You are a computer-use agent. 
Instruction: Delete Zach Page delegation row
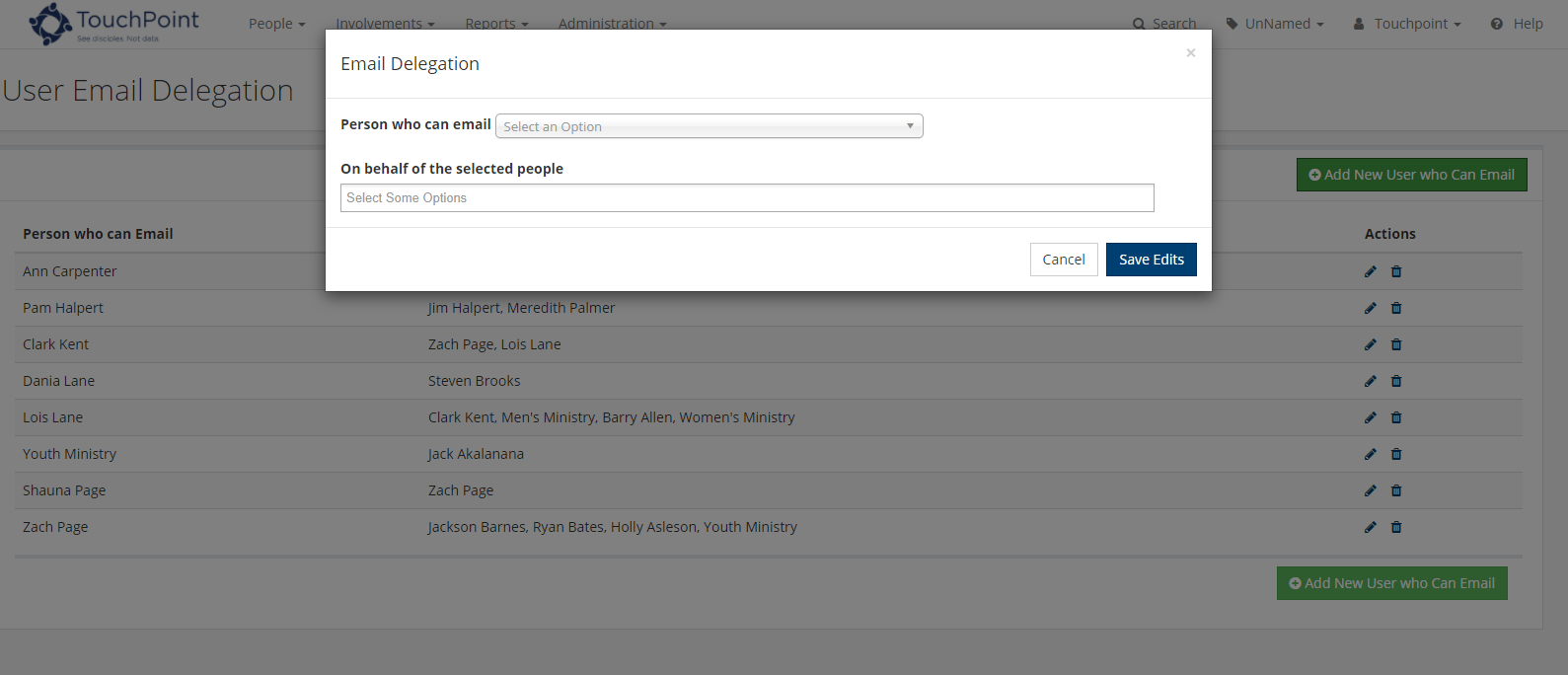coord(1396,527)
